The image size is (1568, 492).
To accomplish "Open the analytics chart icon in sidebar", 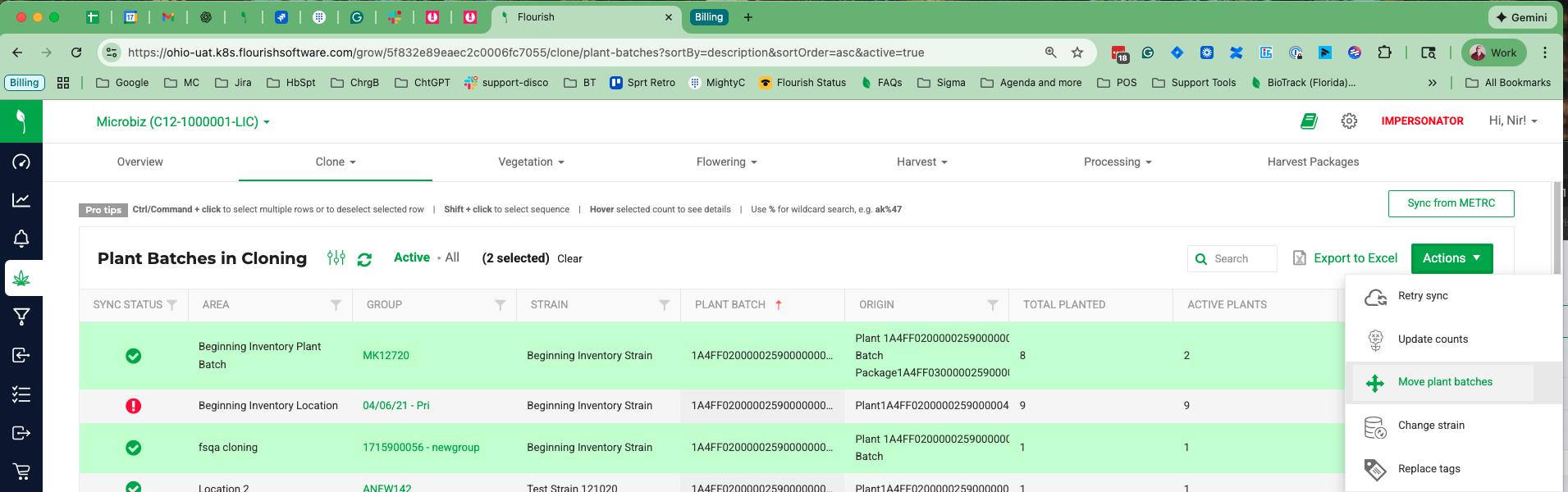I will coord(21,200).
